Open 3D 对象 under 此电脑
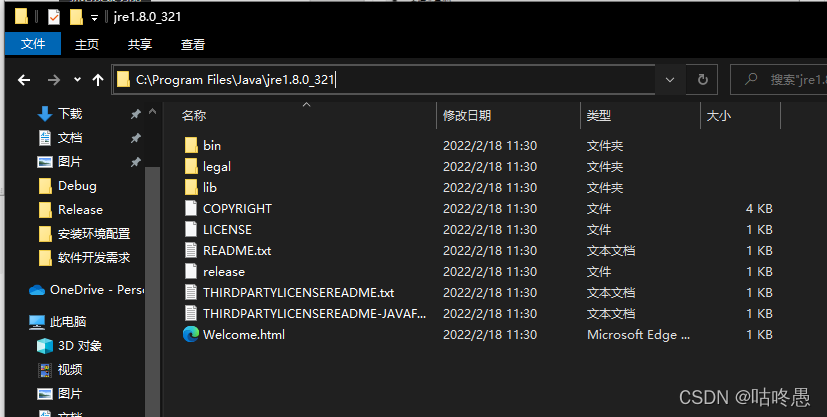Image resolution: width=827 pixels, height=417 pixels. click(80, 346)
